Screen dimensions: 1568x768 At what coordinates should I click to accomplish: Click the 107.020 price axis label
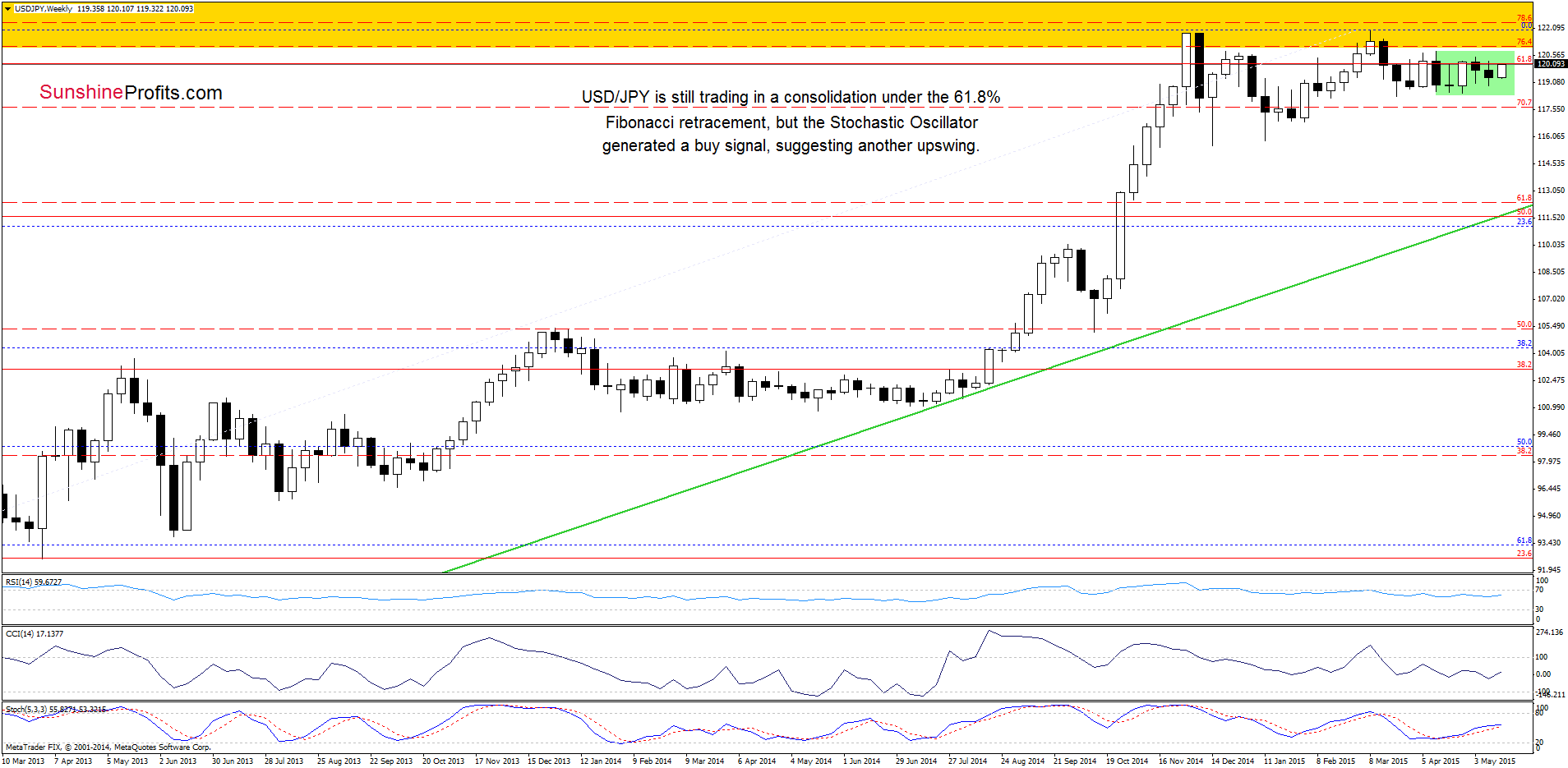1551,299
